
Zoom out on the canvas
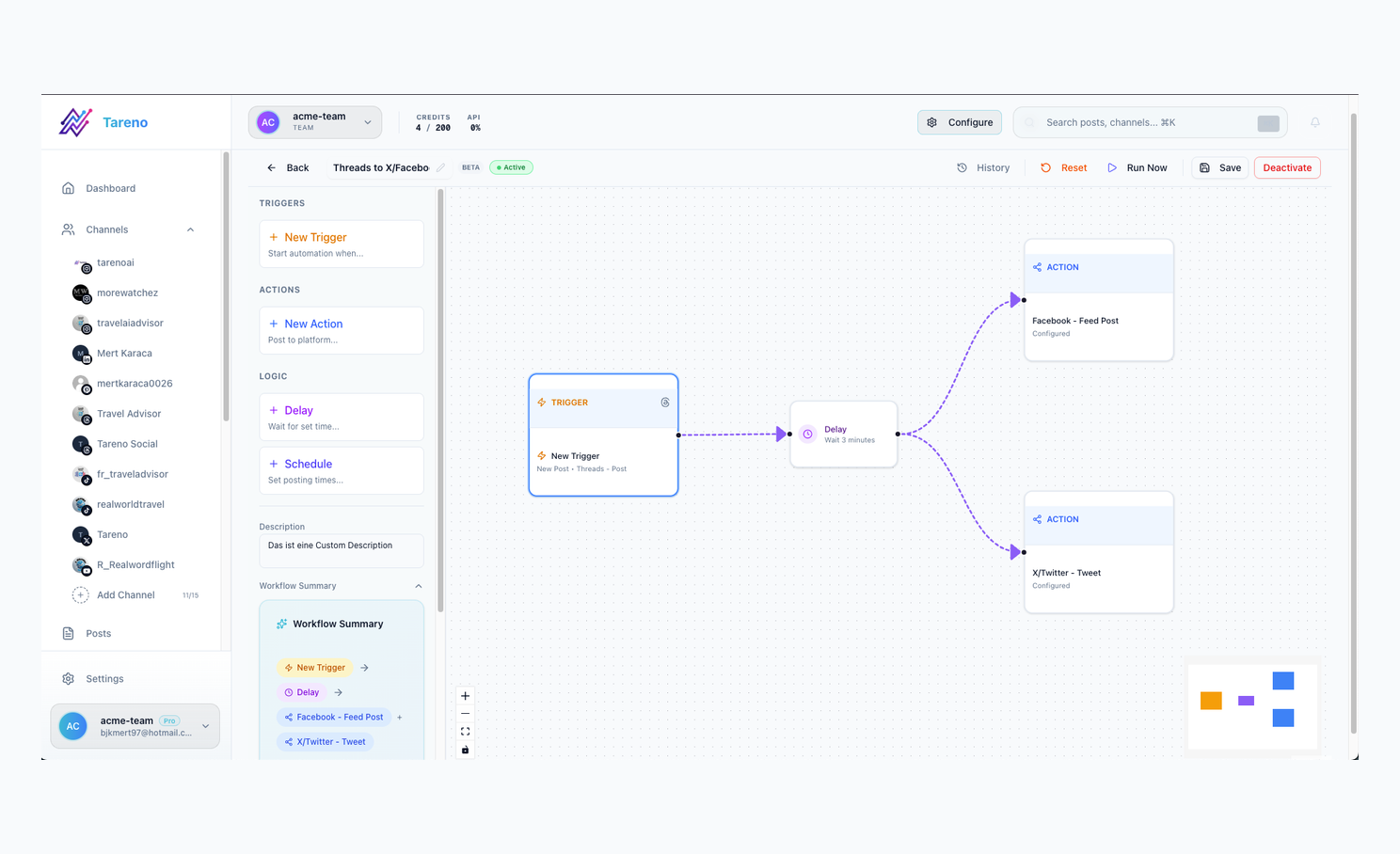pos(465,714)
